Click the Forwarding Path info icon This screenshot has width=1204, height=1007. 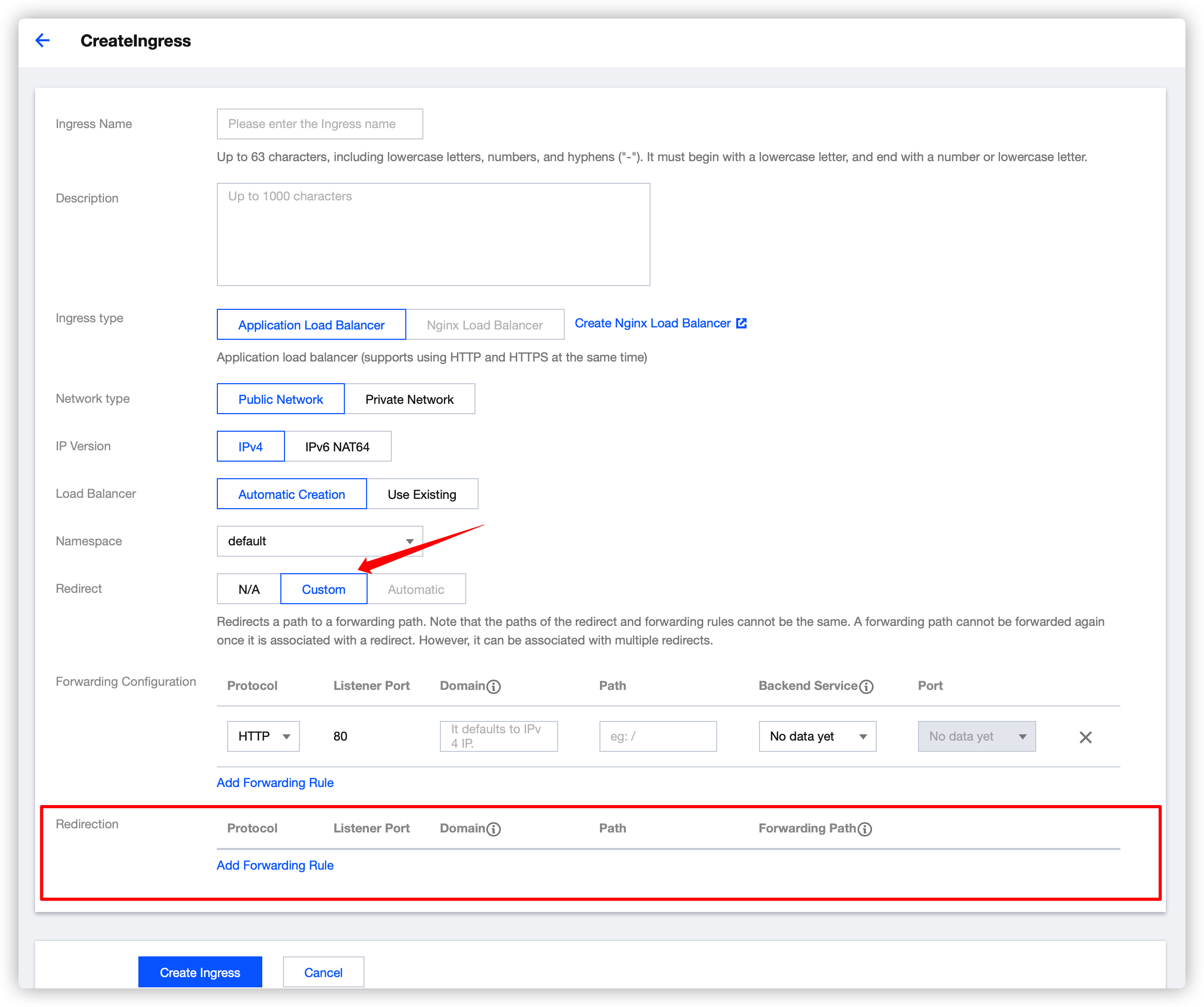(x=865, y=829)
